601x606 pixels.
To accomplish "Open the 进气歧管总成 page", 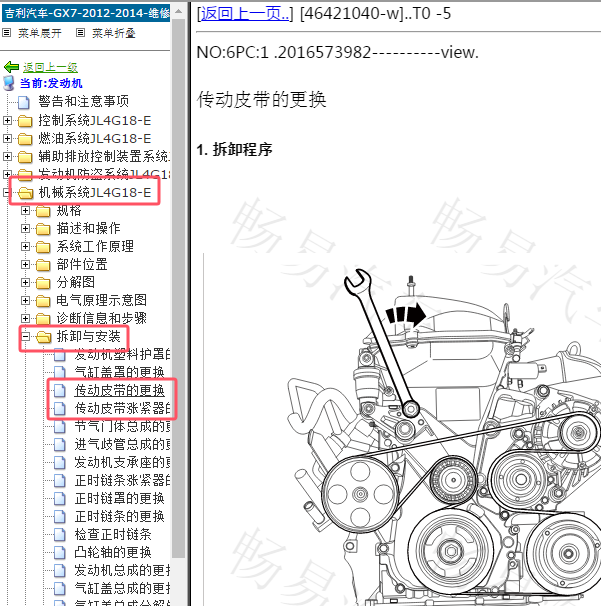I will coord(122,444).
